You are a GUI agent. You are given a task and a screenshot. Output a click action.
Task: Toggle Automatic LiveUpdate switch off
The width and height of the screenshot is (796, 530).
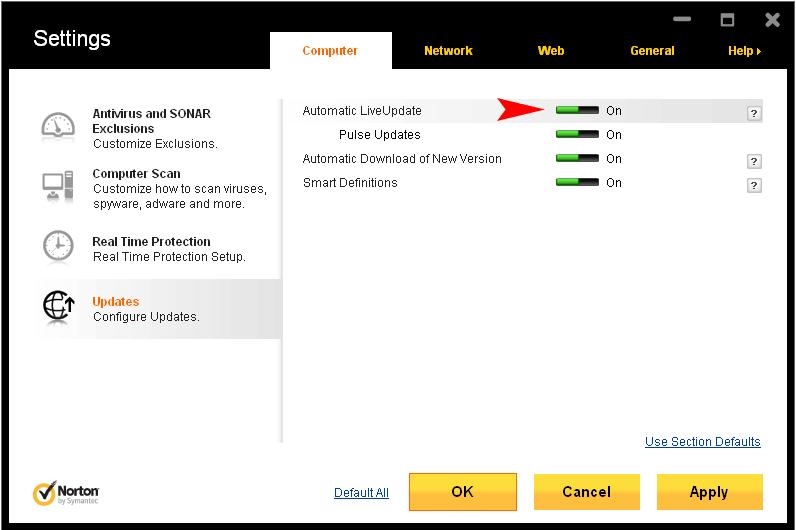[x=577, y=110]
